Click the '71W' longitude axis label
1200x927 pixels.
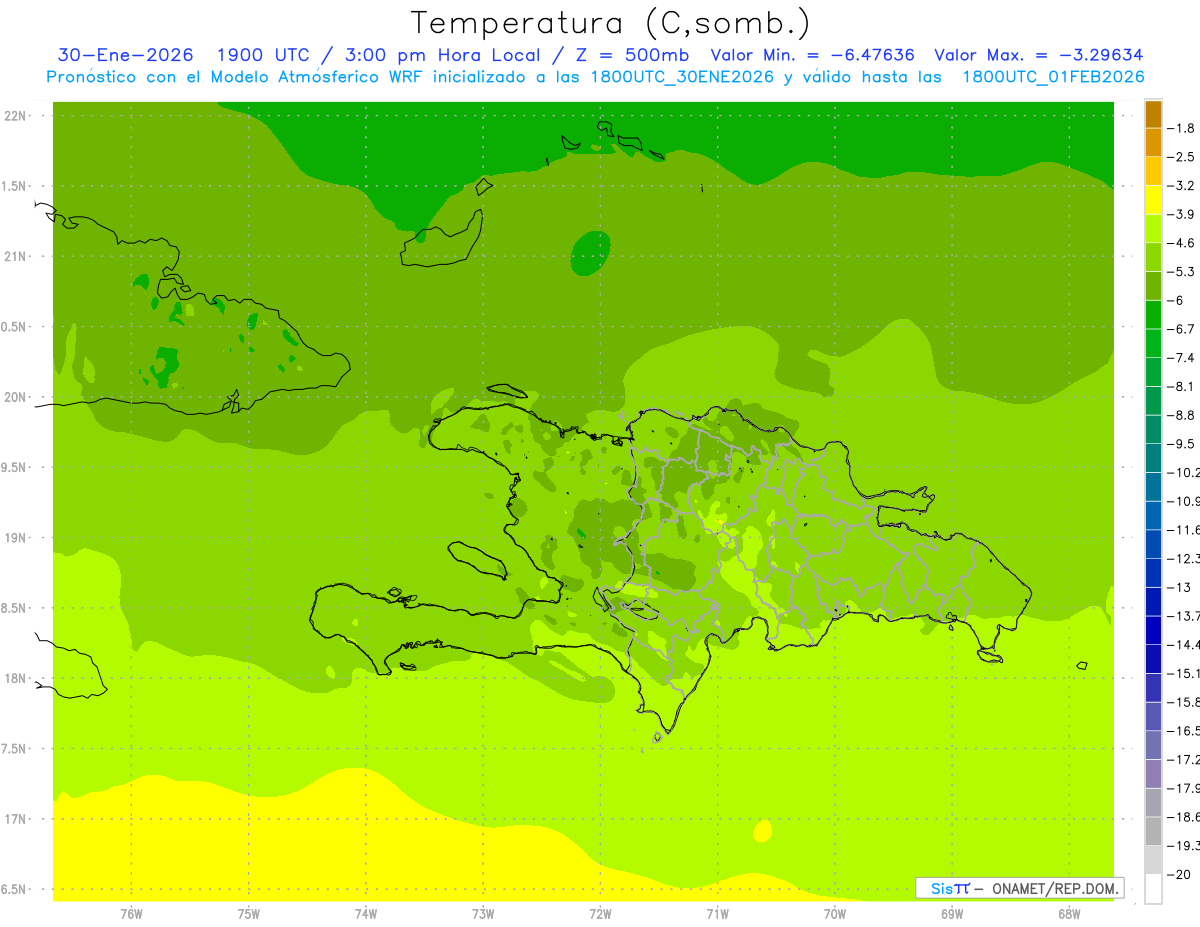point(717,914)
